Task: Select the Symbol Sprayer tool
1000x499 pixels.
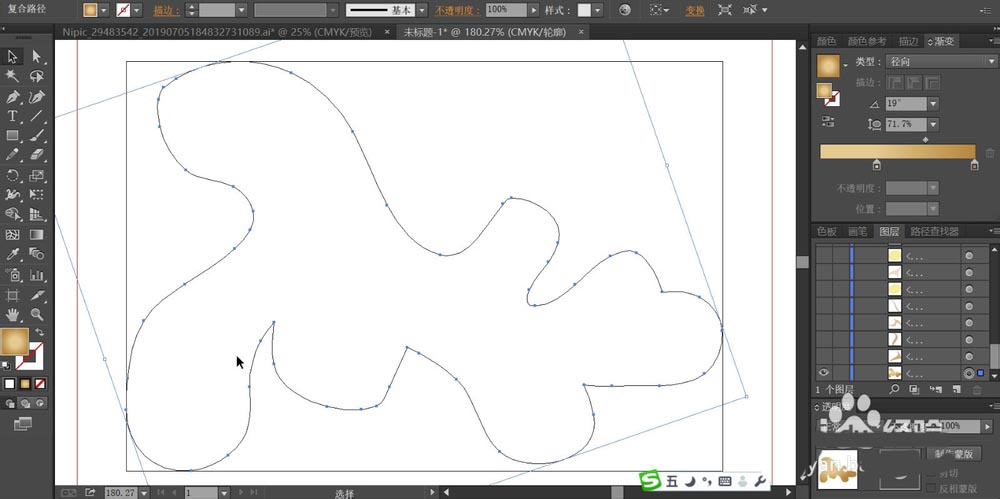Action: tap(12, 275)
